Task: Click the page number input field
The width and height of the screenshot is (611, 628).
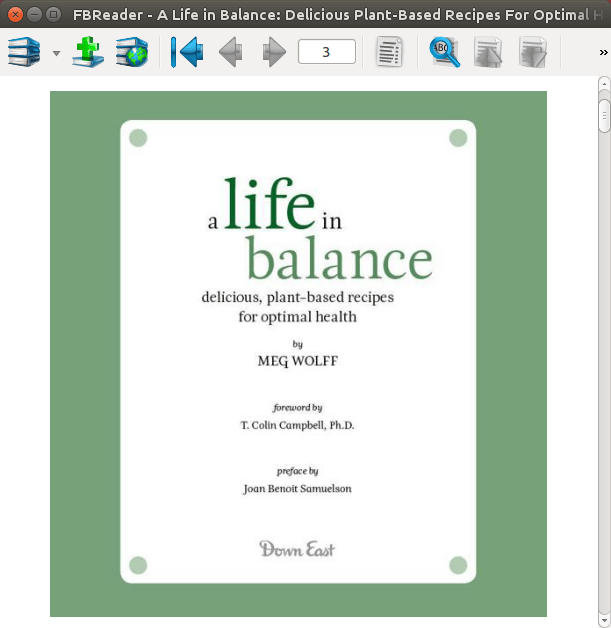Action: pos(326,52)
